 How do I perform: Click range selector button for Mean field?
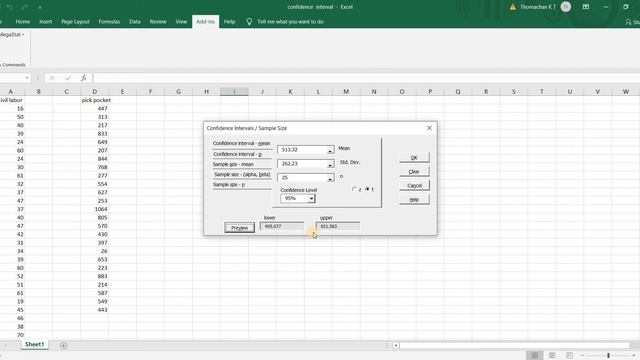330,150
